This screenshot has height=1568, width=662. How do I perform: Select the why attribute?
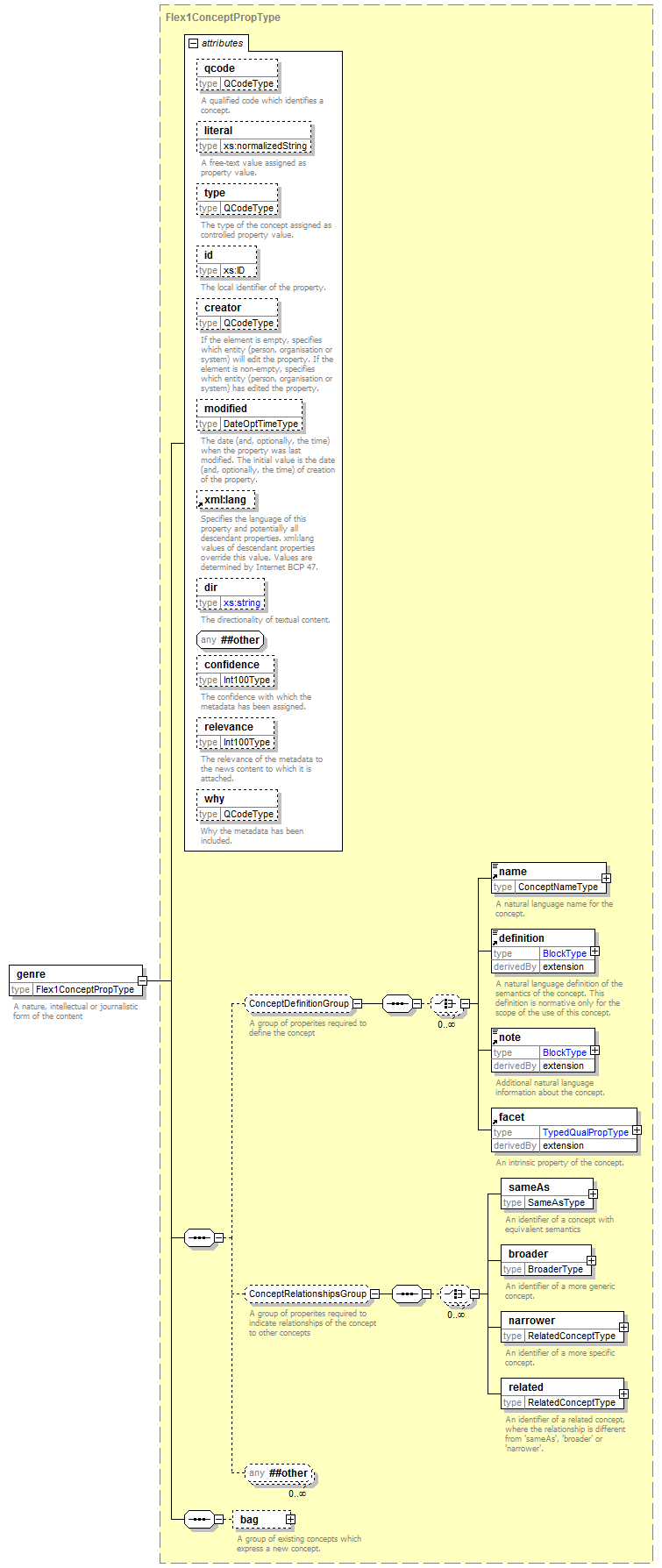coord(237,806)
